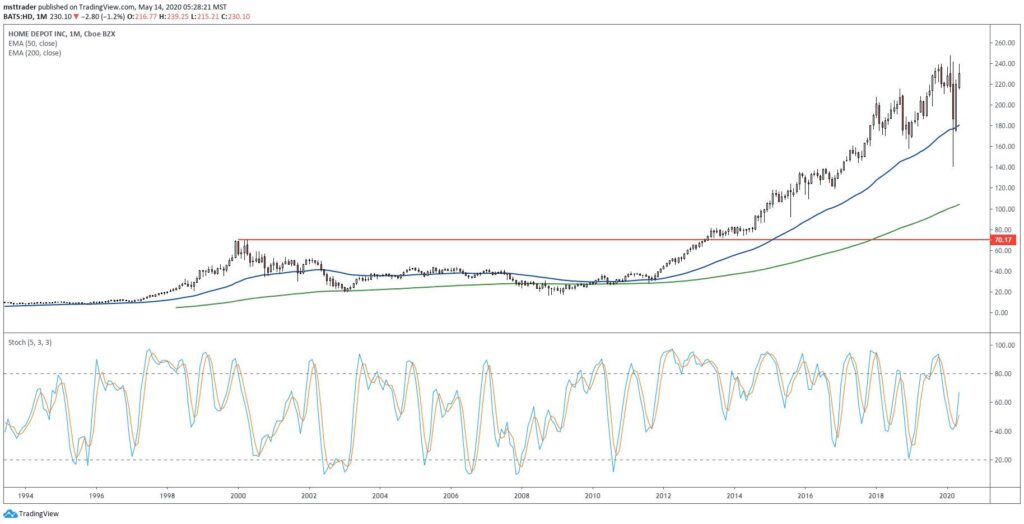
Task: Click the 160.00 price axis label
Action: coord(1002,147)
